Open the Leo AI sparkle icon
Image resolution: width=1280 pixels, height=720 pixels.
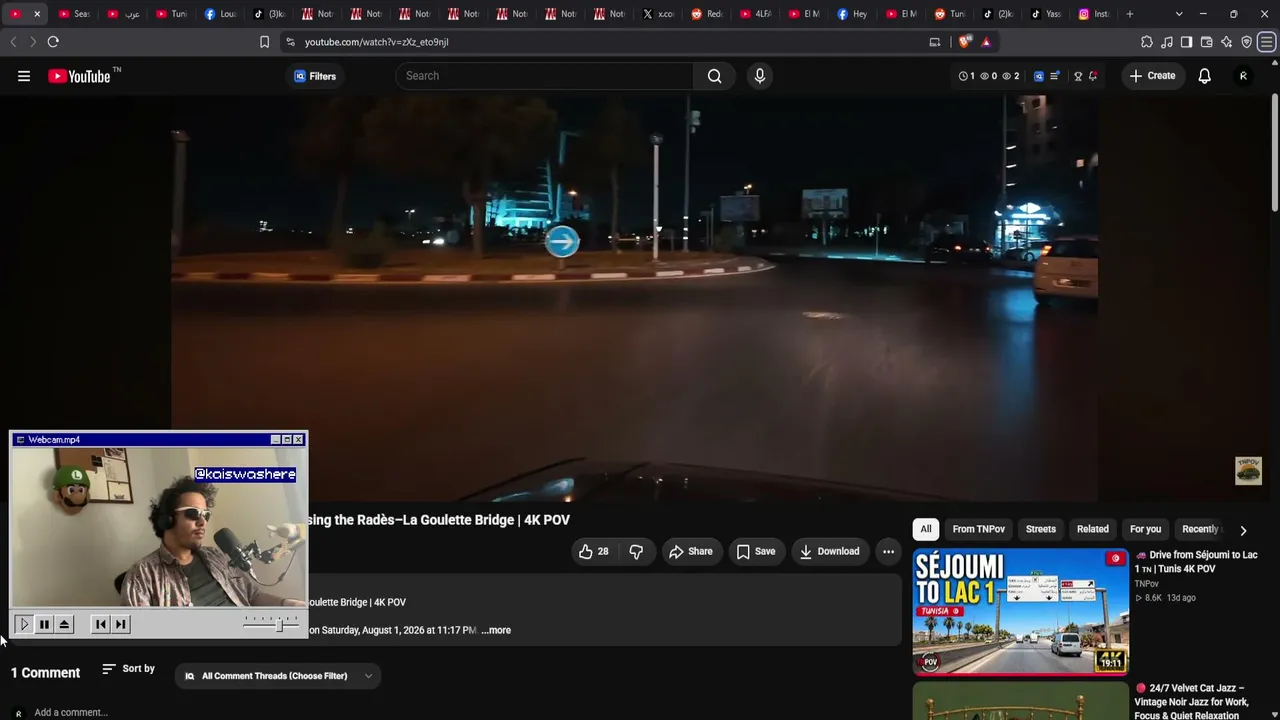[1226, 42]
